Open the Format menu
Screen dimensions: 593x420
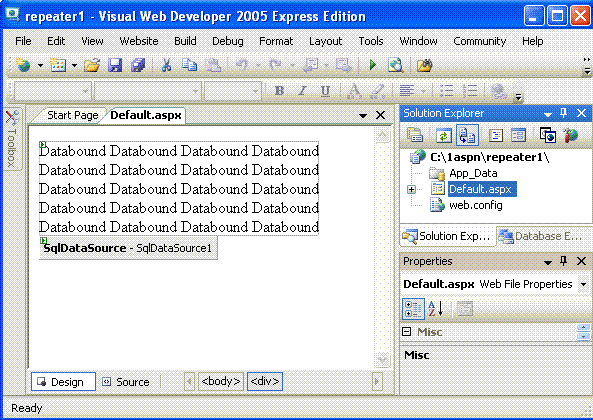(276, 41)
